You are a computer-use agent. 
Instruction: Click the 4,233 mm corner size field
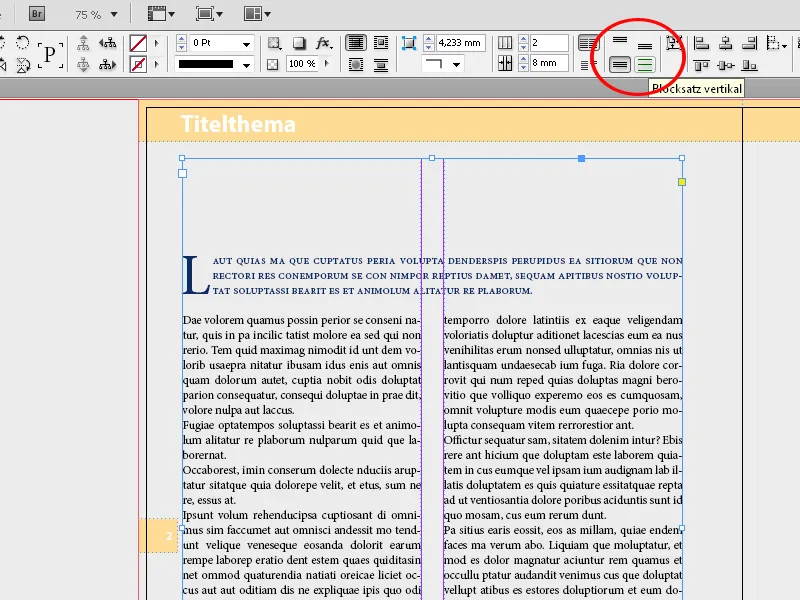(460, 42)
